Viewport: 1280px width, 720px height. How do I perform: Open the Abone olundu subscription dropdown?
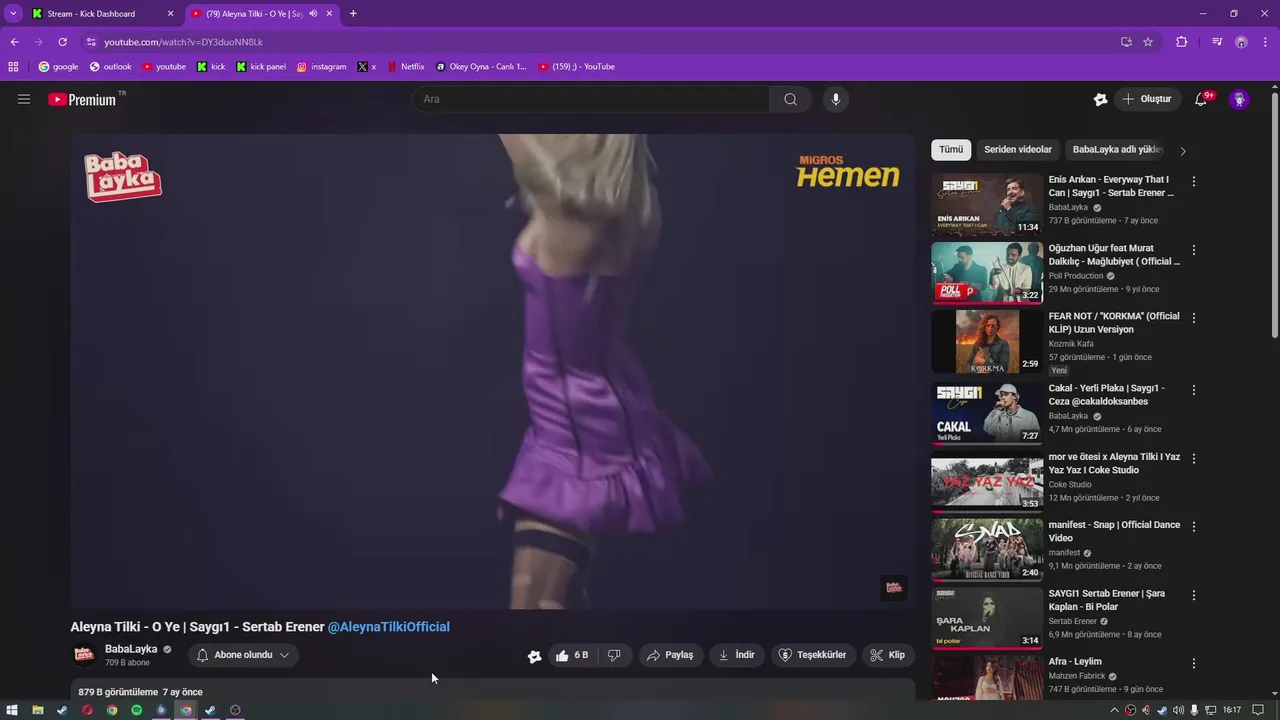243,656
